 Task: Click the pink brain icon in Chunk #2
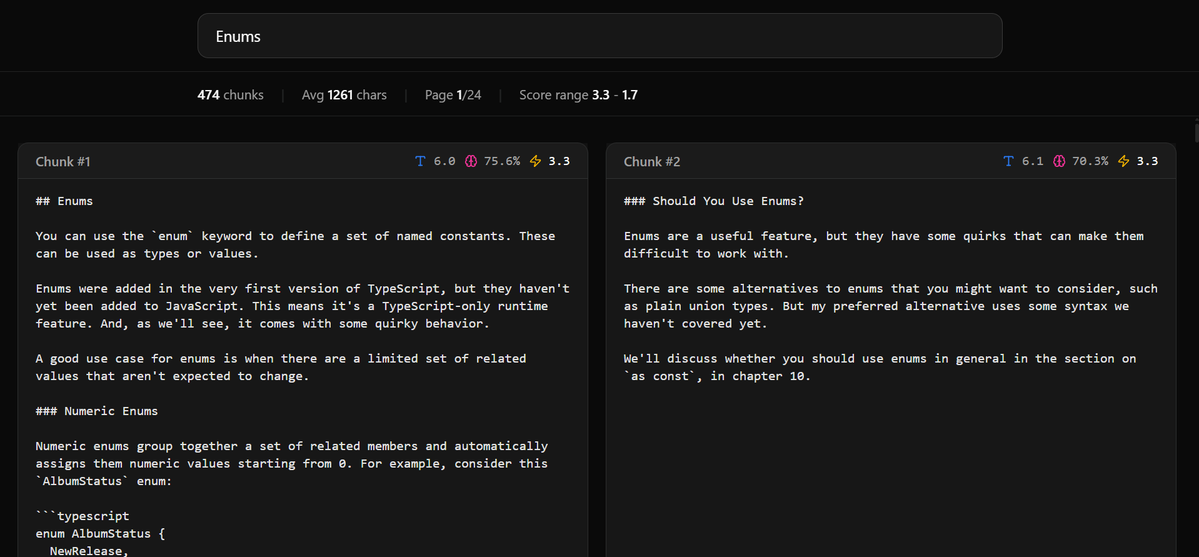tap(1059, 161)
